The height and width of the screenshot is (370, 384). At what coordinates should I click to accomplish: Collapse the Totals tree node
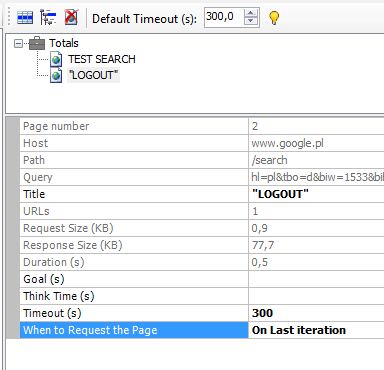[x=19, y=43]
